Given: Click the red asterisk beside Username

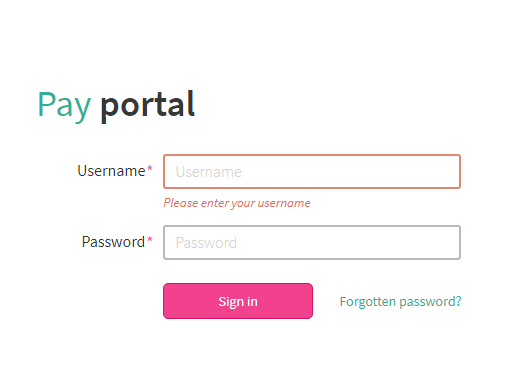Looking at the screenshot, I should tap(150, 168).
